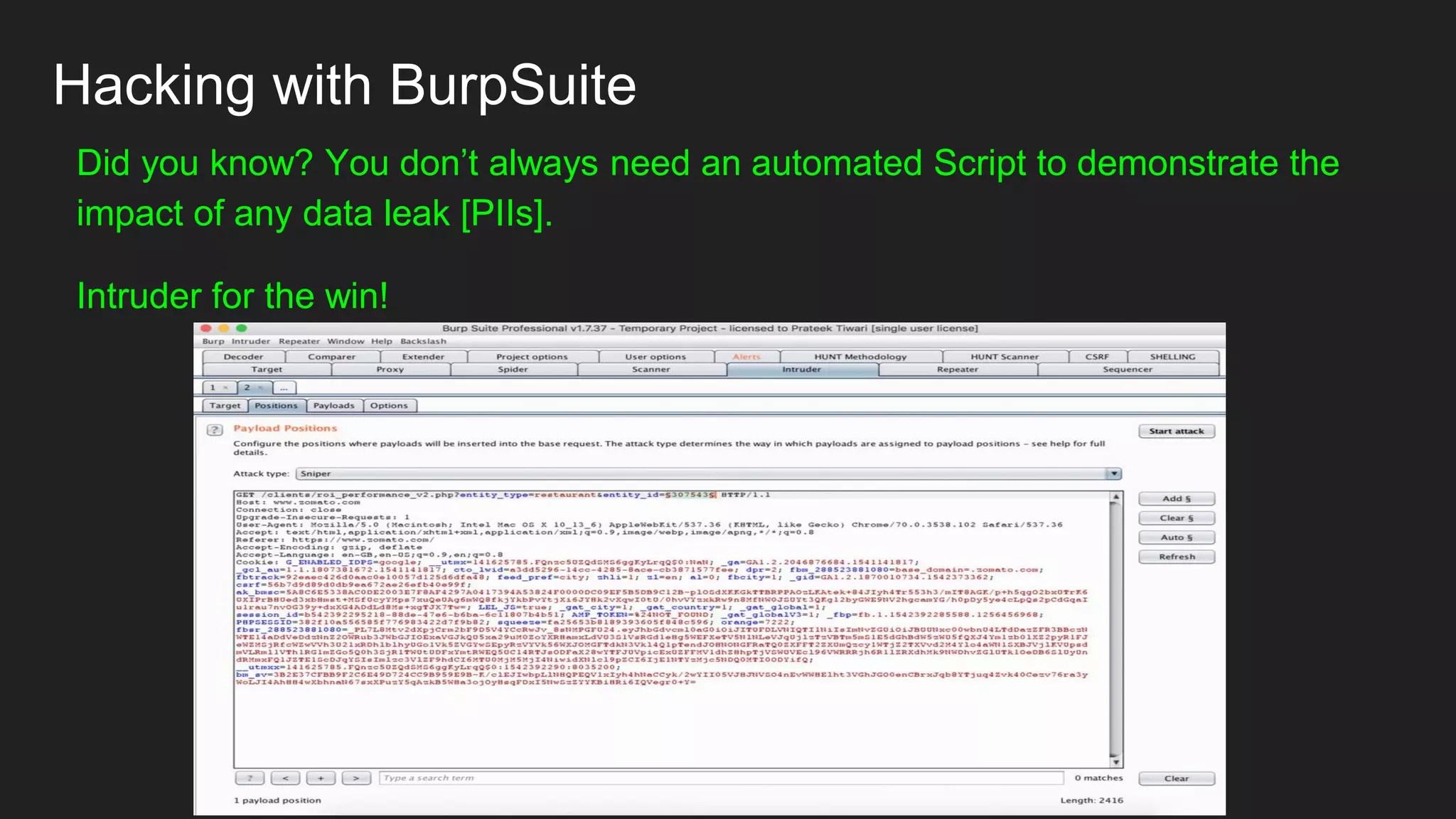Click the Payload Positions help question-mark icon
The width and height of the screenshot is (1456, 819).
[215, 429]
